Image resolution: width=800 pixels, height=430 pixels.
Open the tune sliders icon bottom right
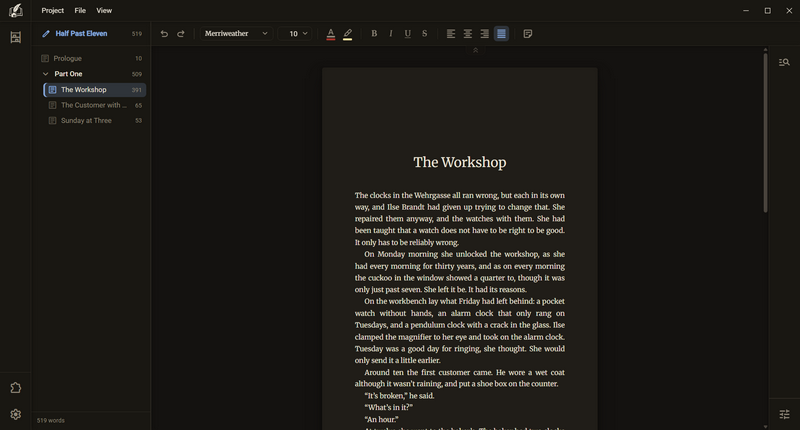tap(784, 414)
